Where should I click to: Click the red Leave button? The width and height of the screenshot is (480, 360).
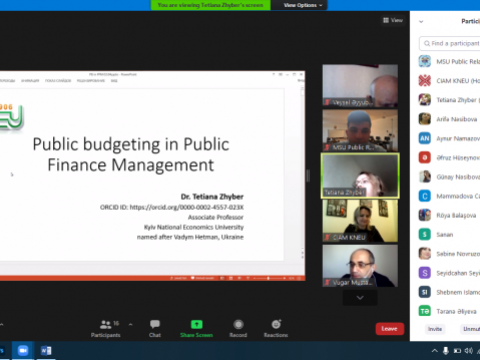click(x=390, y=329)
